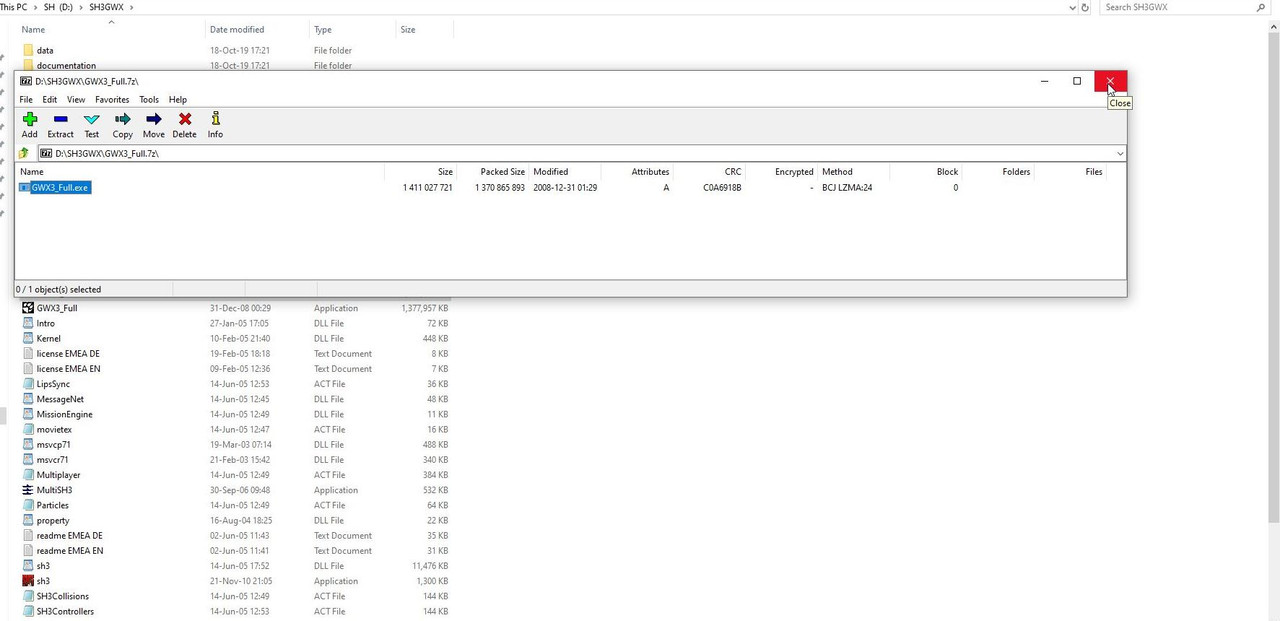Image resolution: width=1280 pixels, height=621 pixels.
Task: Select the license EMEA EN text document
Action: click(68, 369)
